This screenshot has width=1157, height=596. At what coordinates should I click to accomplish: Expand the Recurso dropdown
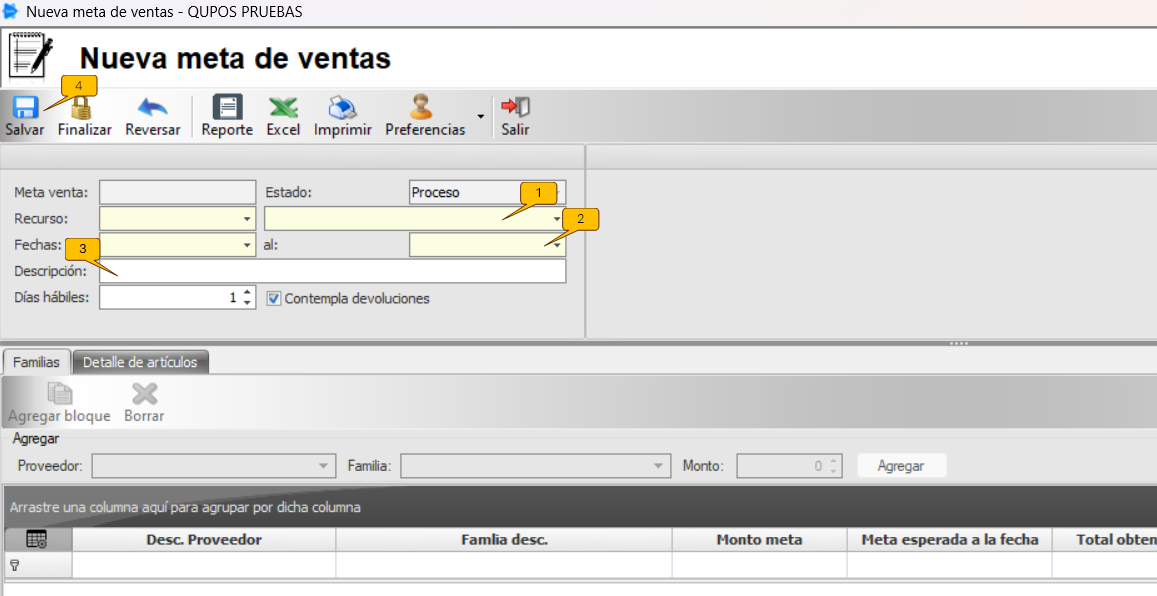tap(246, 218)
